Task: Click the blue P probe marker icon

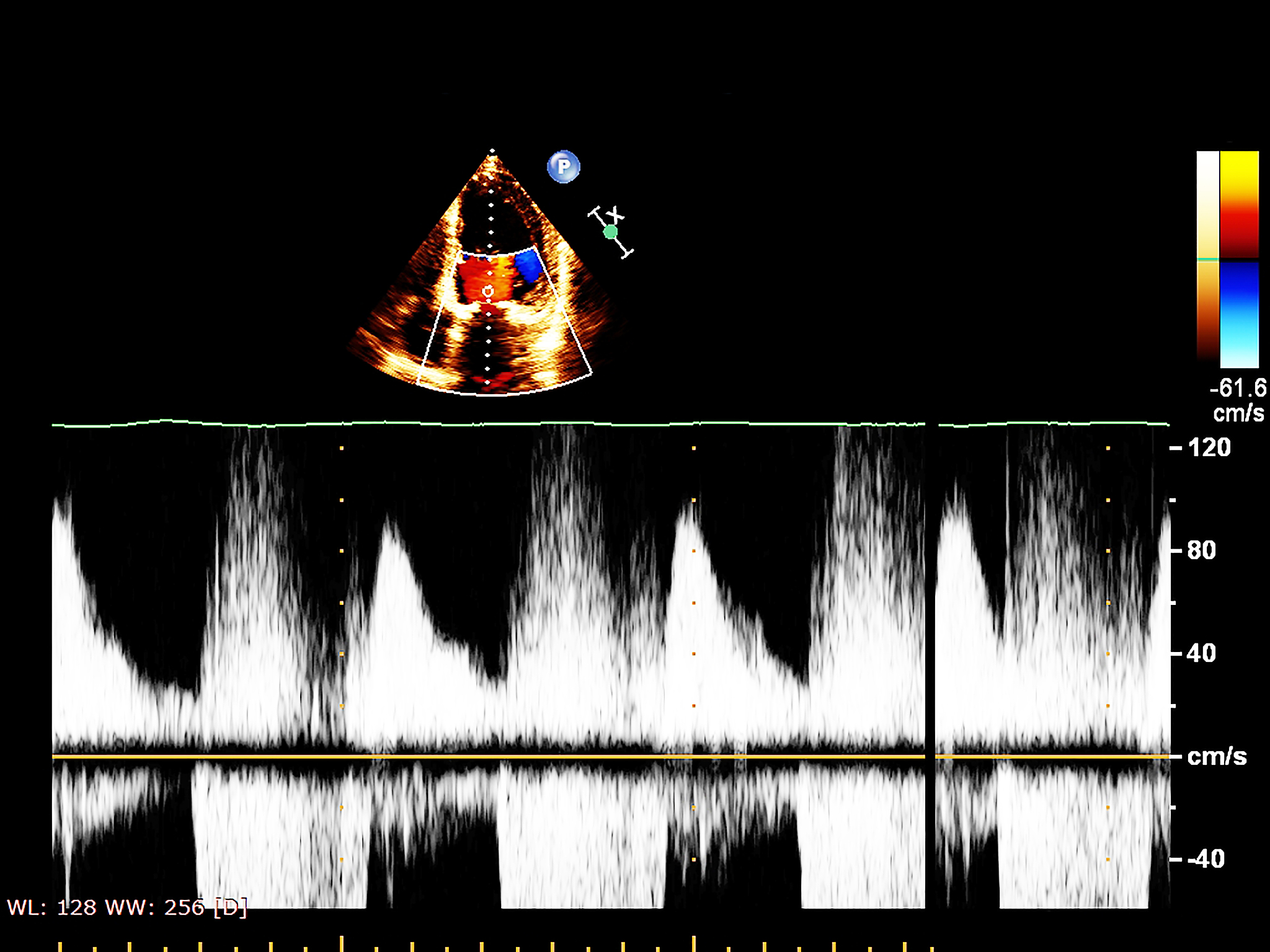Action: [x=563, y=167]
